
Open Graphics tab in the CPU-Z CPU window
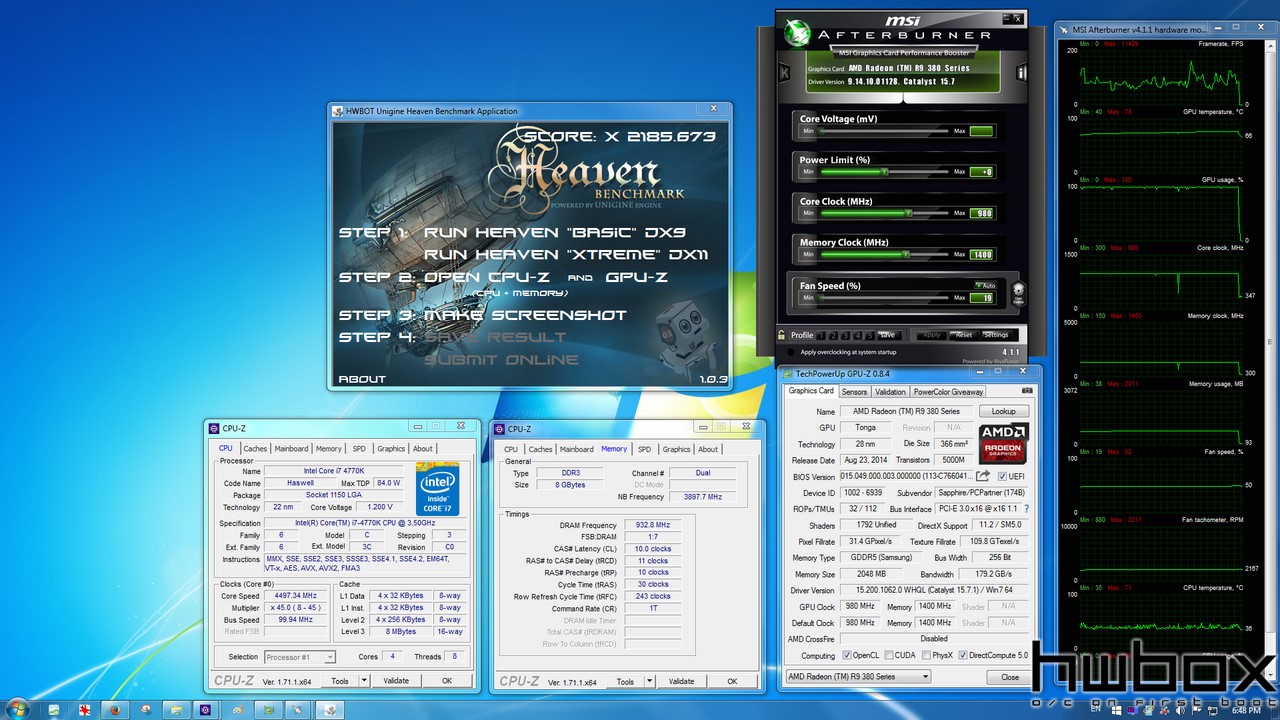391,449
